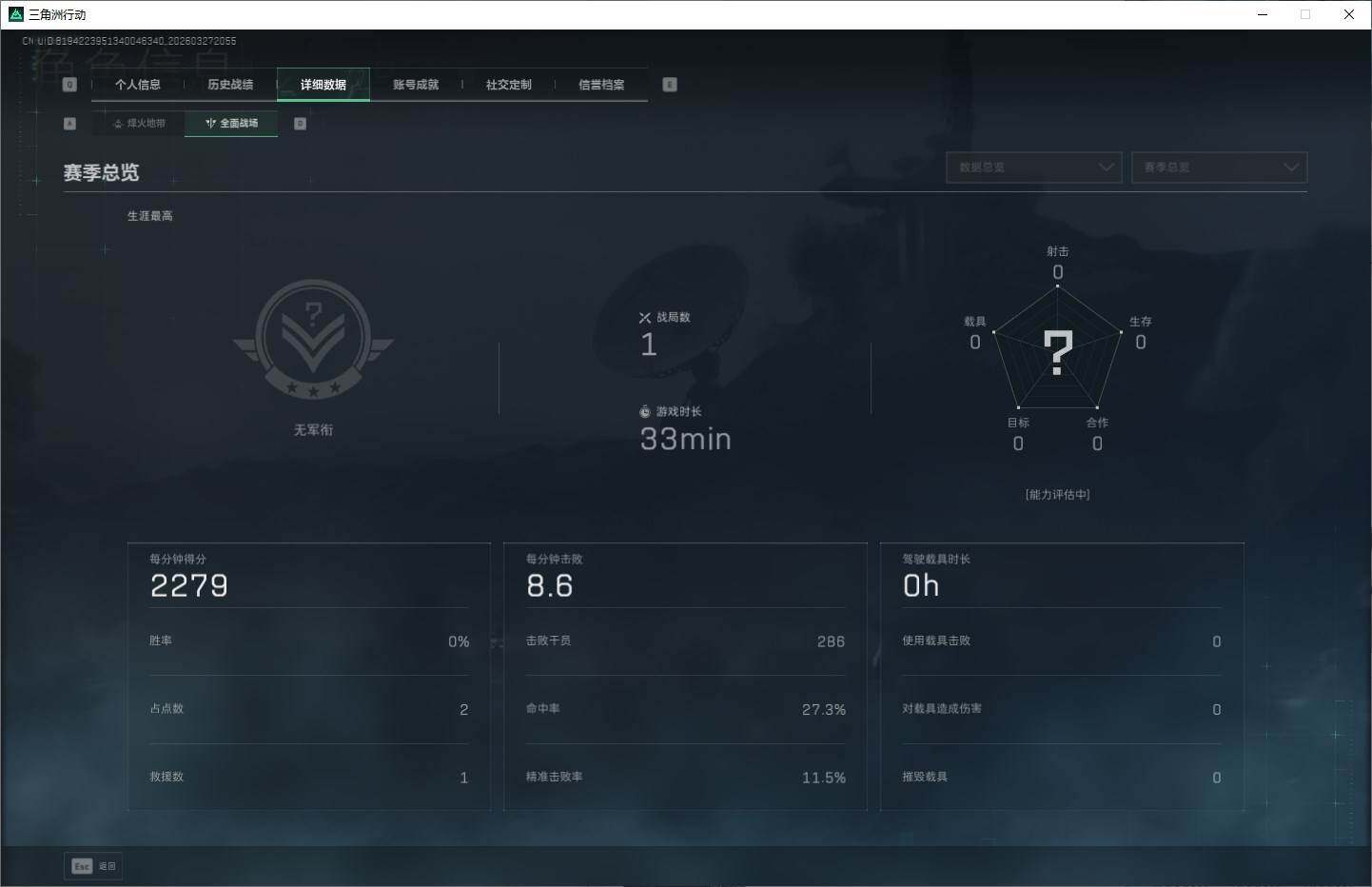Click the Esc 返回 button

(x=93, y=866)
